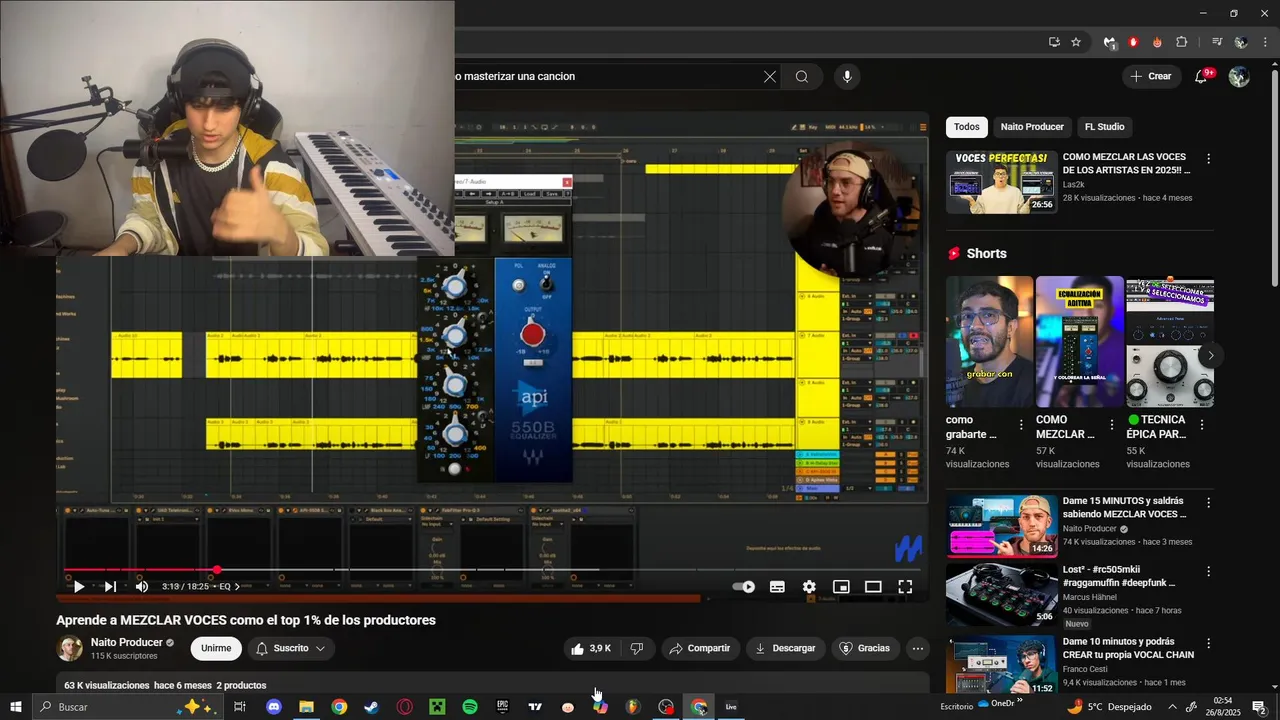The width and height of the screenshot is (1280, 720).
Task: Open options for TECNICA ÉPICA short
Action: 1201,425
